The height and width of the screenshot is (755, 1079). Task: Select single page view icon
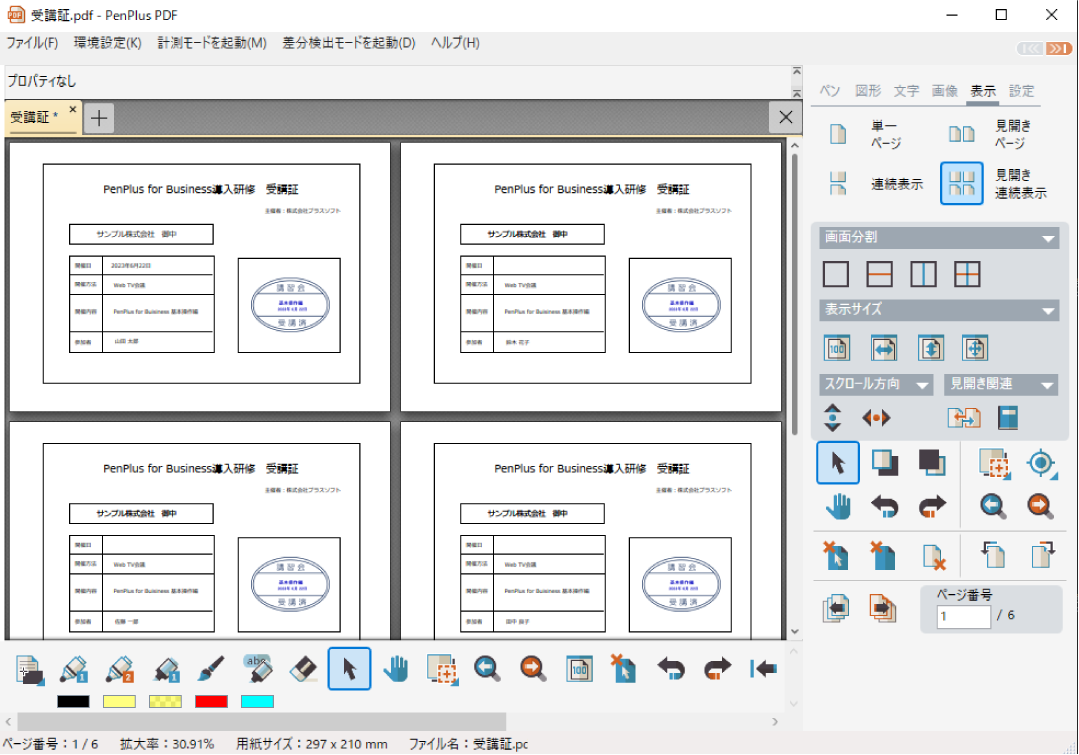coord(837,134)
